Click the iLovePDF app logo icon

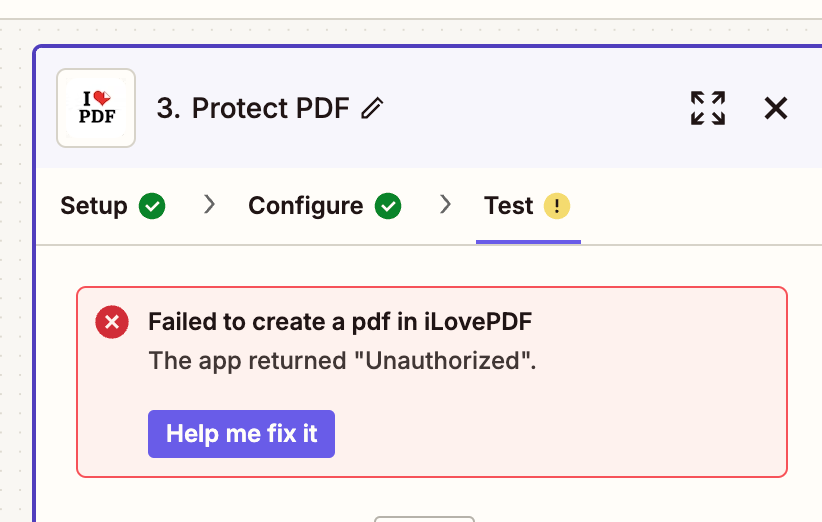tap(96, 108)
